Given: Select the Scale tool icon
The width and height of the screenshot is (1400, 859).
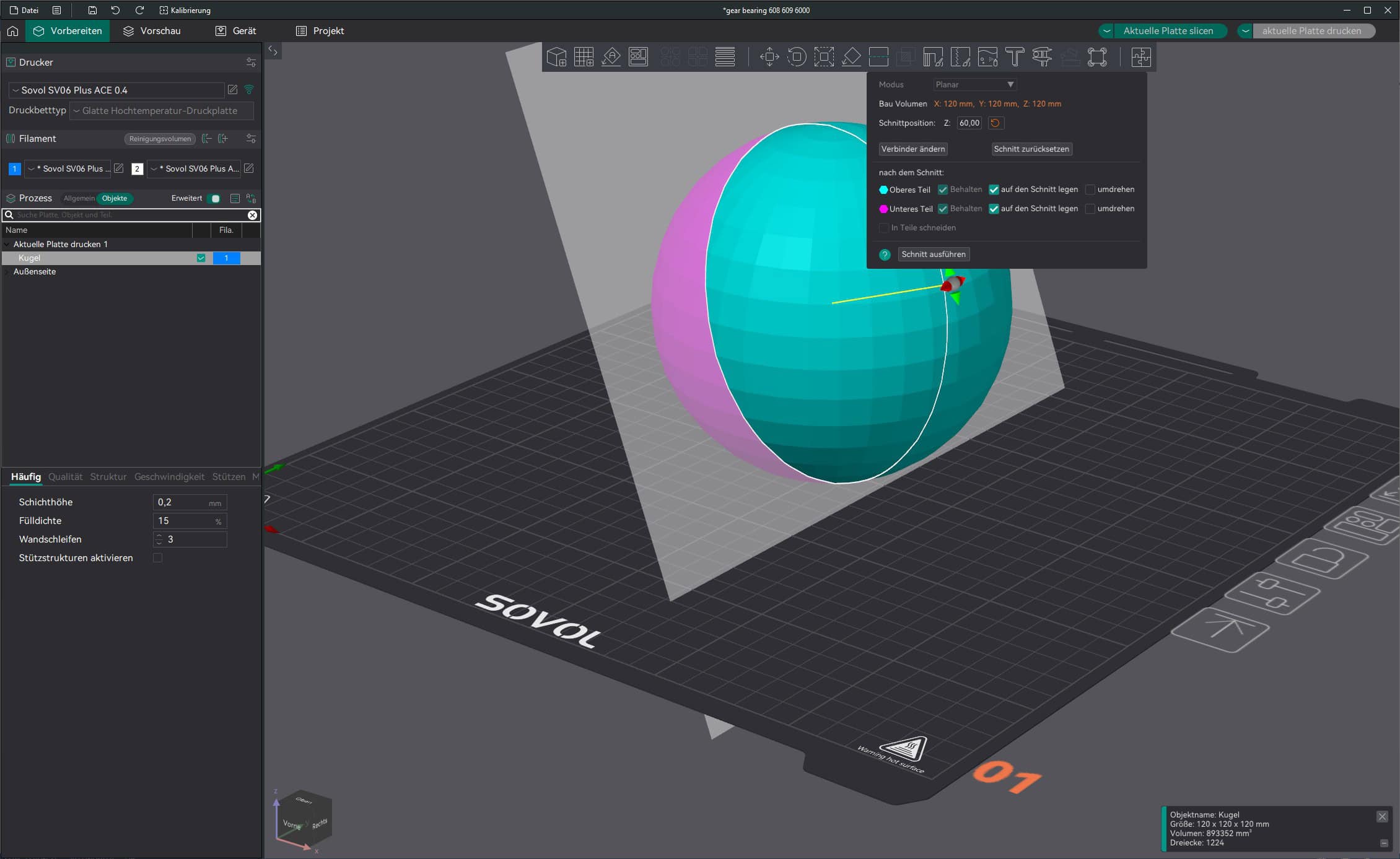Looking at the screenshot, I should pos(824,57).
